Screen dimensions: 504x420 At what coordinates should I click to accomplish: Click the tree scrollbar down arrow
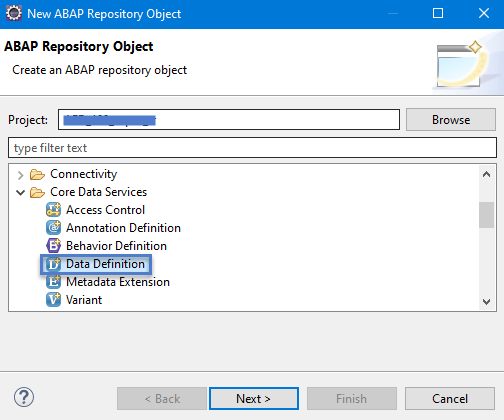pos(486,302)
